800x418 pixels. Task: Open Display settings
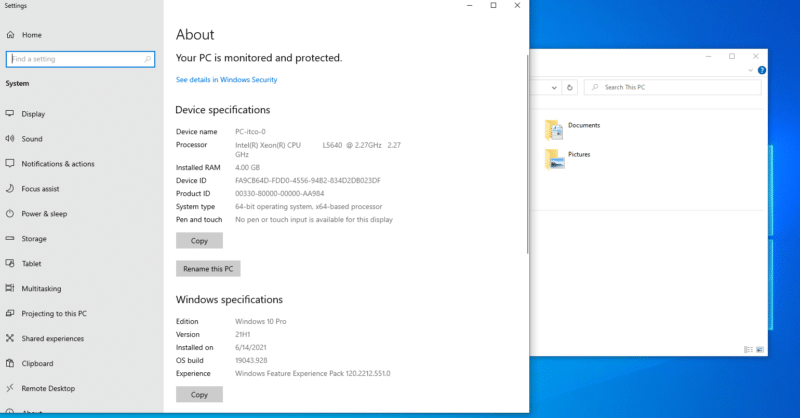[x=33, y=114]
